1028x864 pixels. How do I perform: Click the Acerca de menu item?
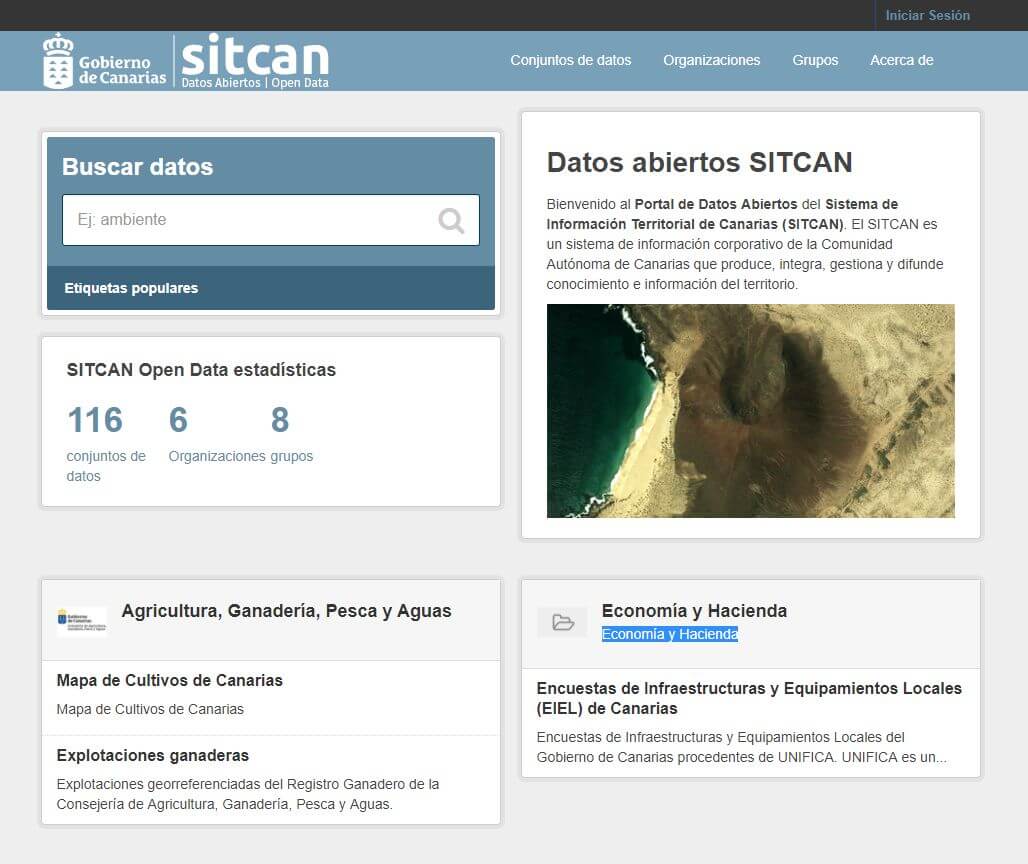(899, 60)
